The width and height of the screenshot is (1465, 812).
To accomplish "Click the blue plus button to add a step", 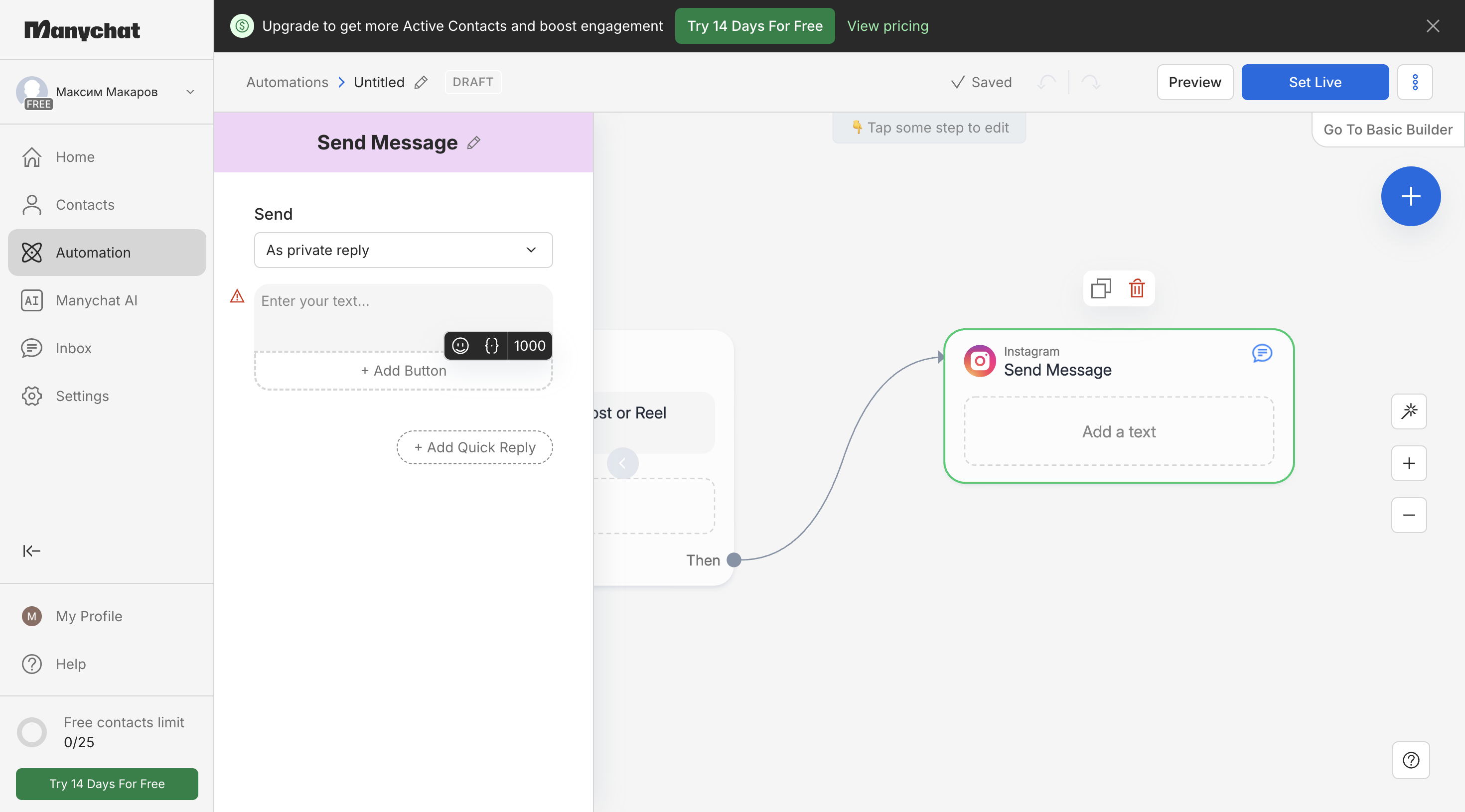I will [1411, 196].
